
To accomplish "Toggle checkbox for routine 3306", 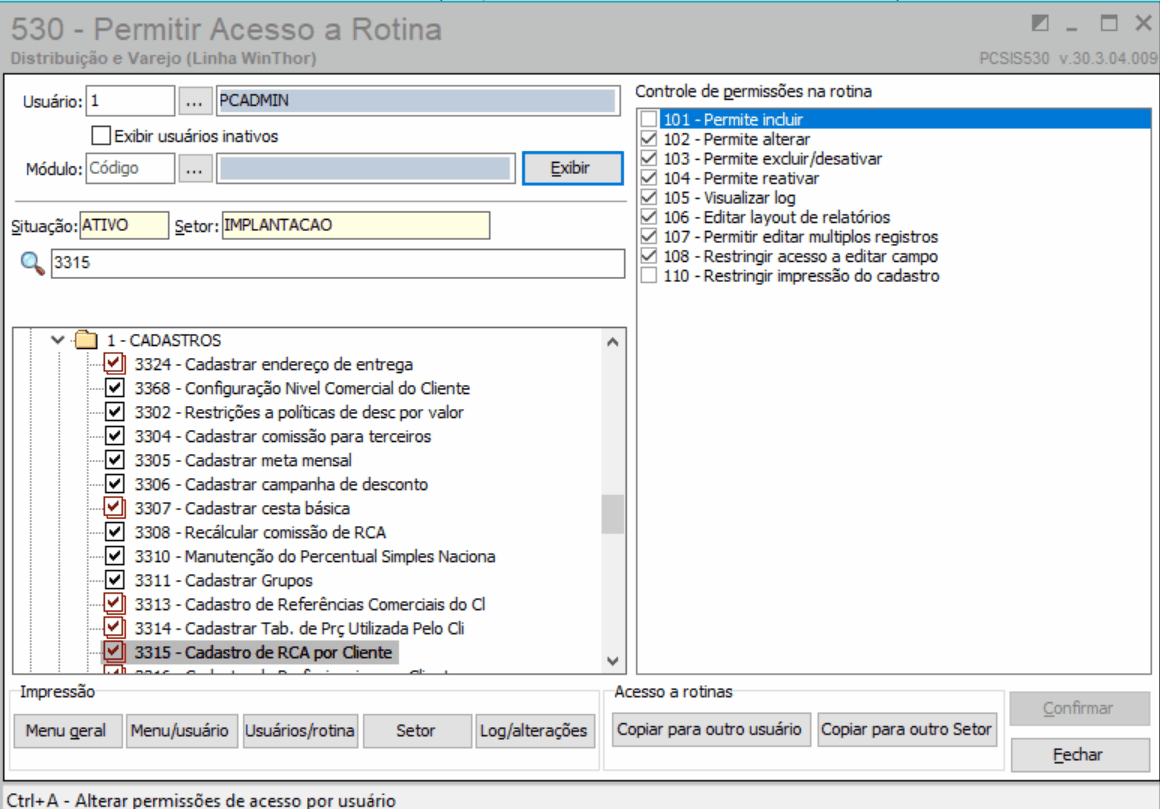I will point(114,484).
